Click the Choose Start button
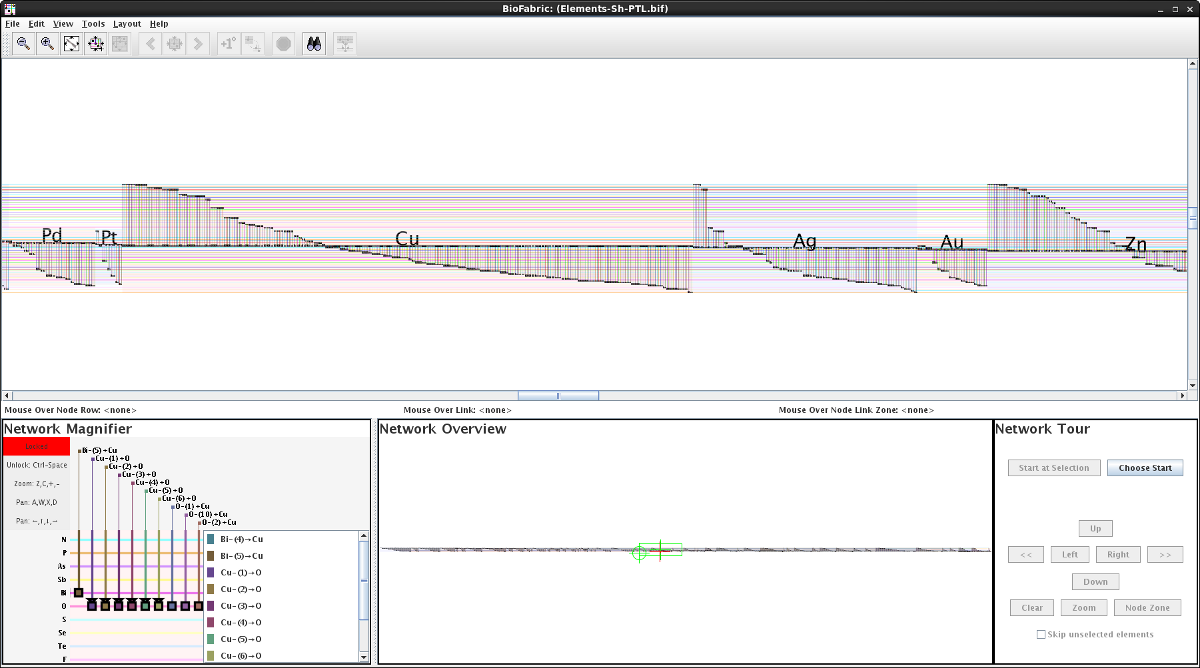Image resolution: width=1200 pixels, height=668 pixels. 1145,468
